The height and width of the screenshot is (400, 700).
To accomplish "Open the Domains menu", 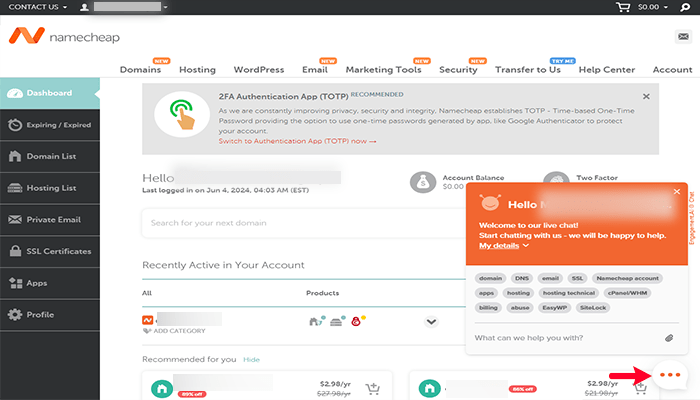I will 140,70.
